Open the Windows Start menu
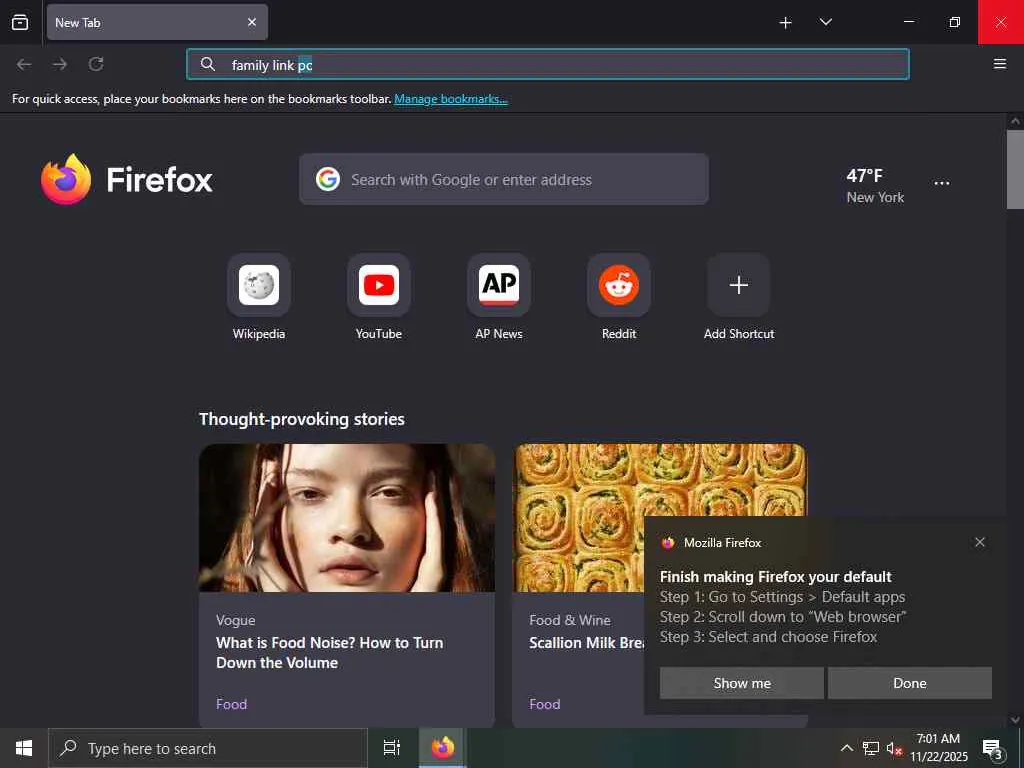 coord(24,748)
